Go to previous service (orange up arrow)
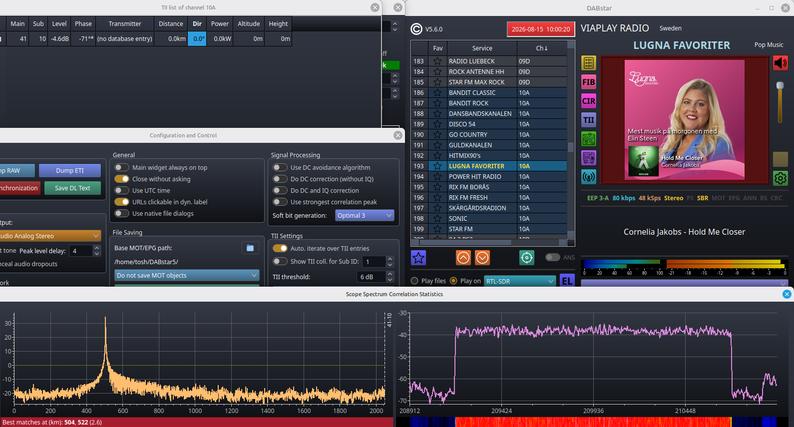Image resolution: width=794 pixels, height=427 pixels. (x=463, y=258)
